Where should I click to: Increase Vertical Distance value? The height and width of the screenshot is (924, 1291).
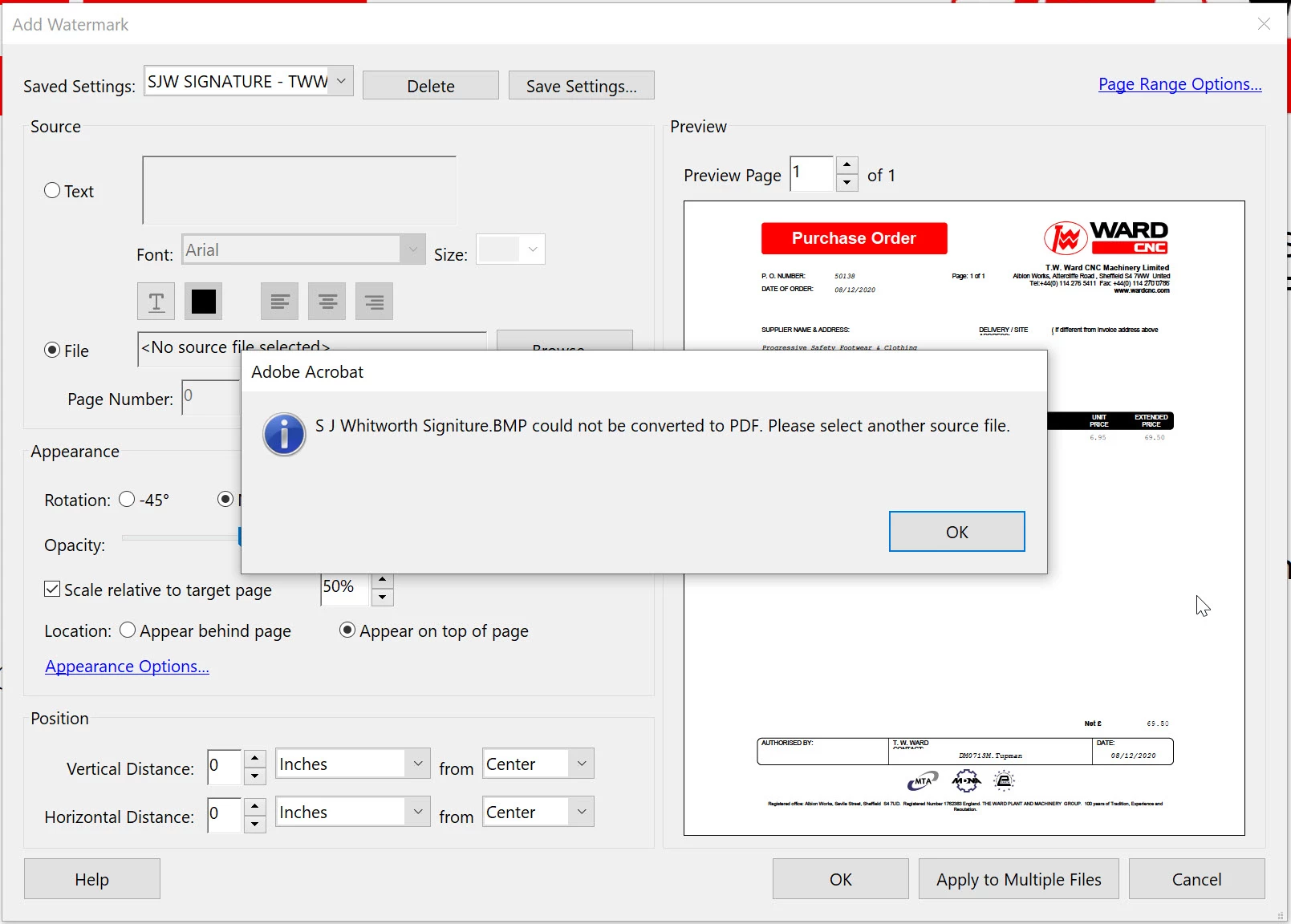(x=255, y=758)
